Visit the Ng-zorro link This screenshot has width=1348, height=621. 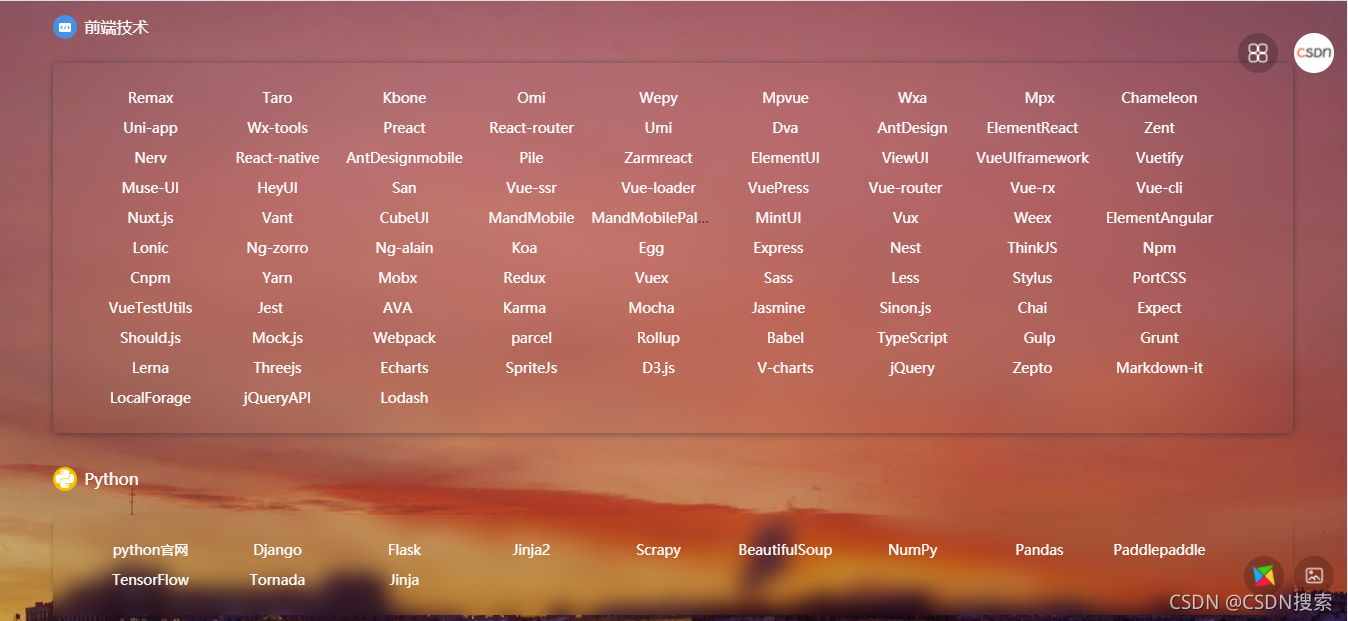click(x=278, y=248)
